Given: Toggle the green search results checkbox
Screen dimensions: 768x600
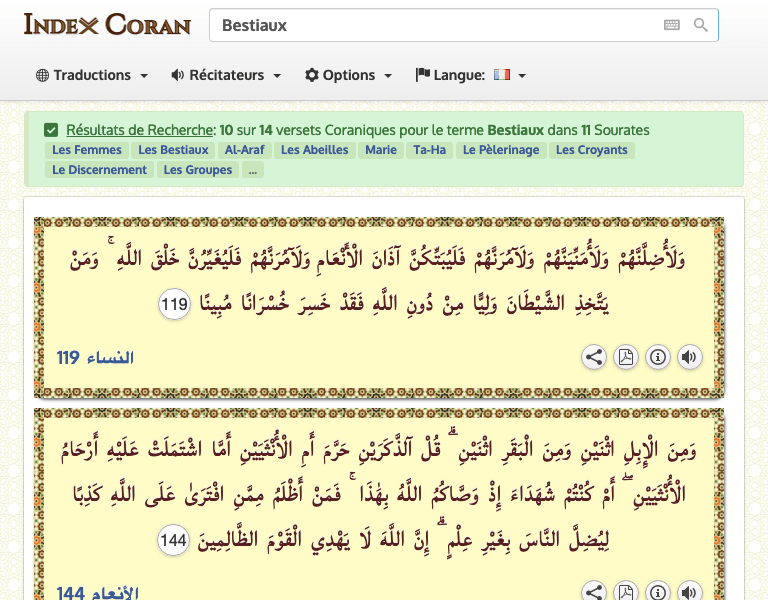Looking at the screenshot, I should click(51, 130).
